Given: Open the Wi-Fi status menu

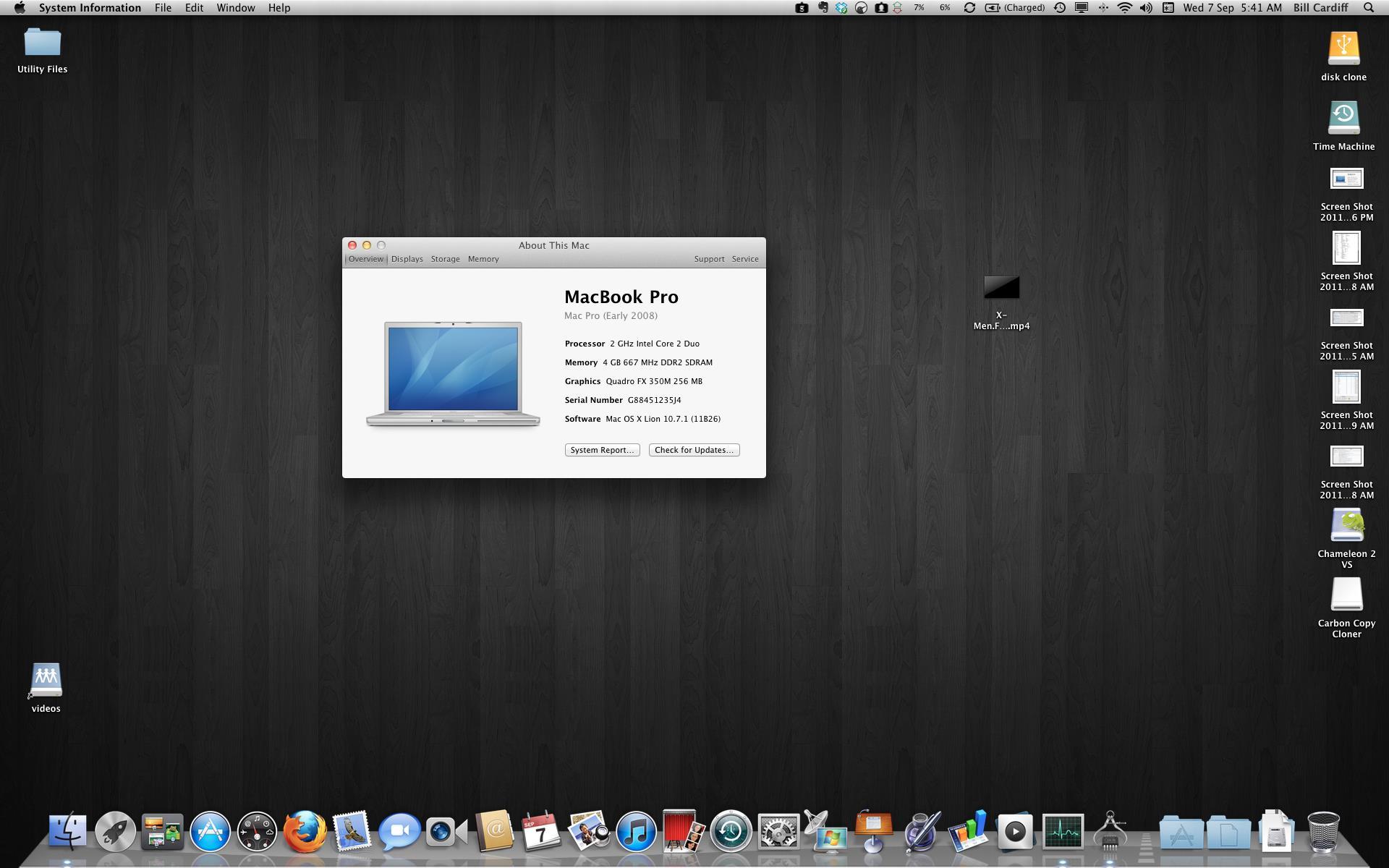Looking at the screenshot, I should (1124, 8).
